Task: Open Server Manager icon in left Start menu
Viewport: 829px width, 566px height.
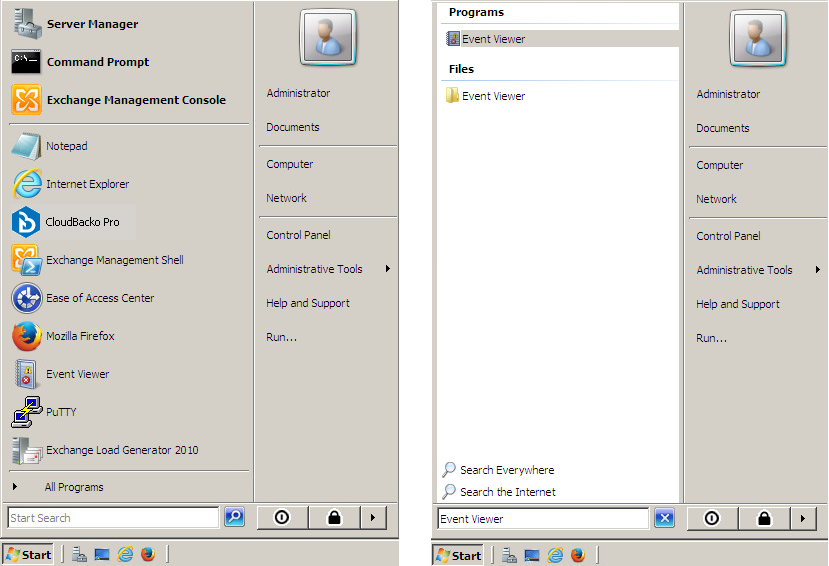Action: tap(27, 24)
